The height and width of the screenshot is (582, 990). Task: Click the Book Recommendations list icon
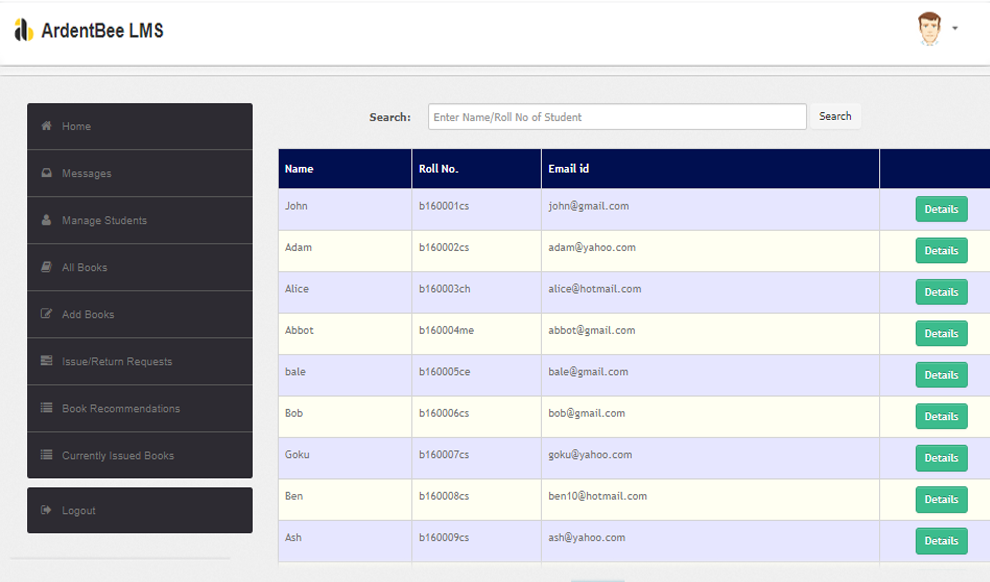(46, 408)
